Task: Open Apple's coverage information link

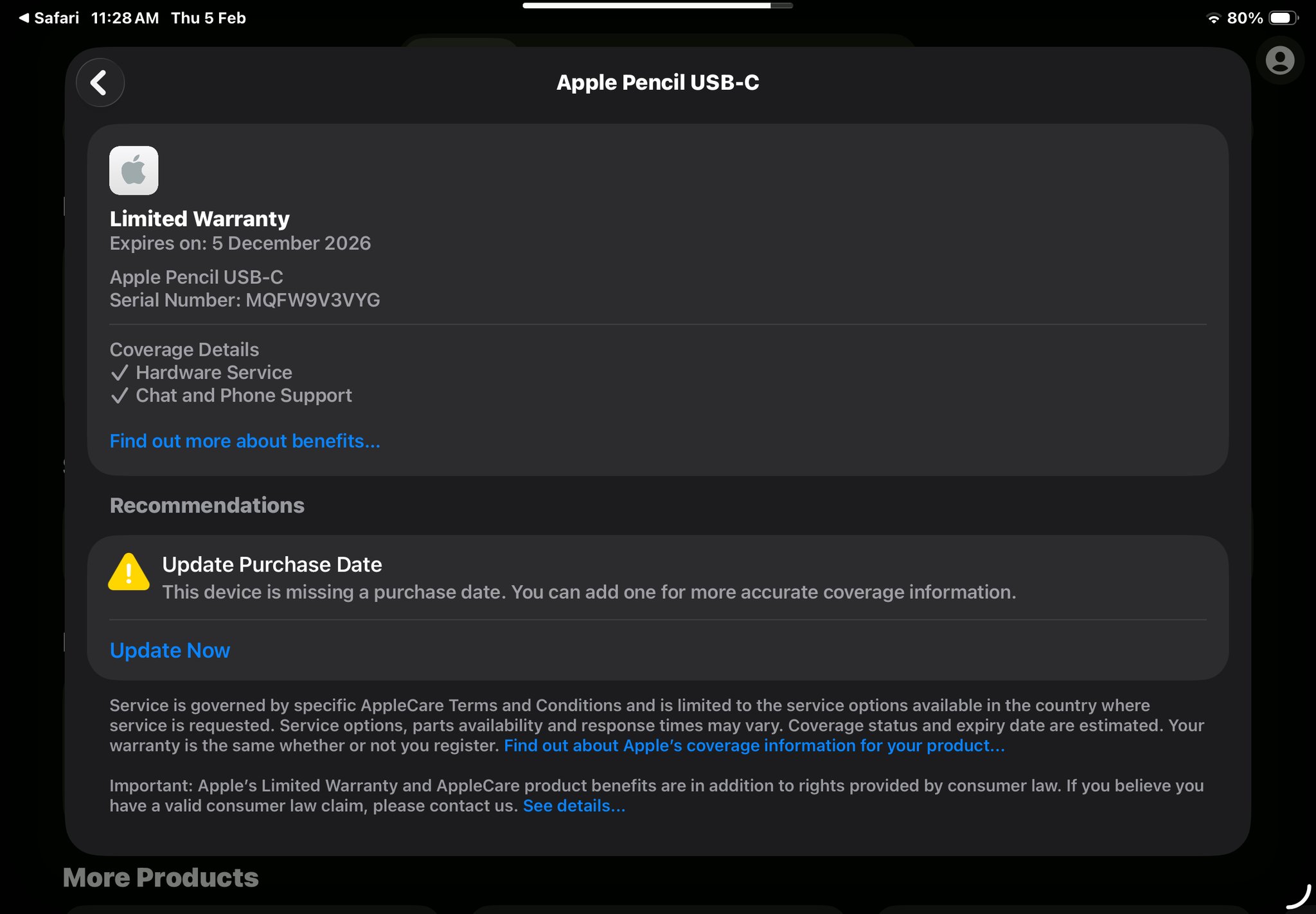Action: [x=754, y=746]
